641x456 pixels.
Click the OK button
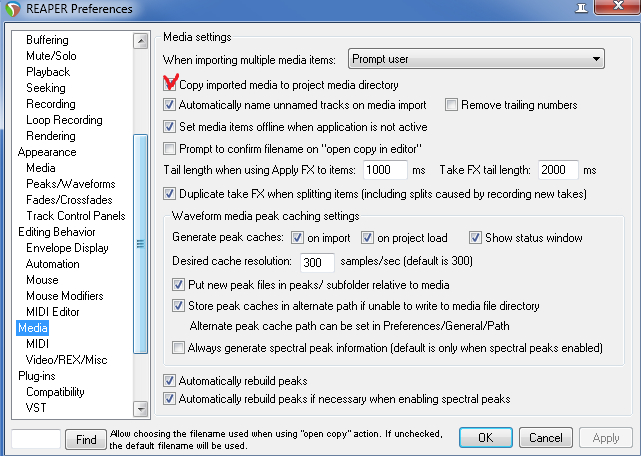[x=486, y=438]
